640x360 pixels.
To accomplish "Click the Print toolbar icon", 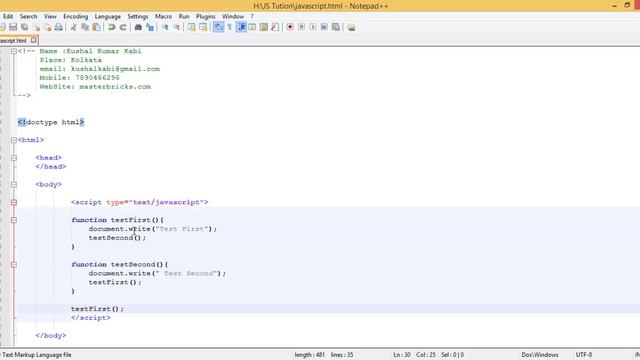I will tap(59, 27).
